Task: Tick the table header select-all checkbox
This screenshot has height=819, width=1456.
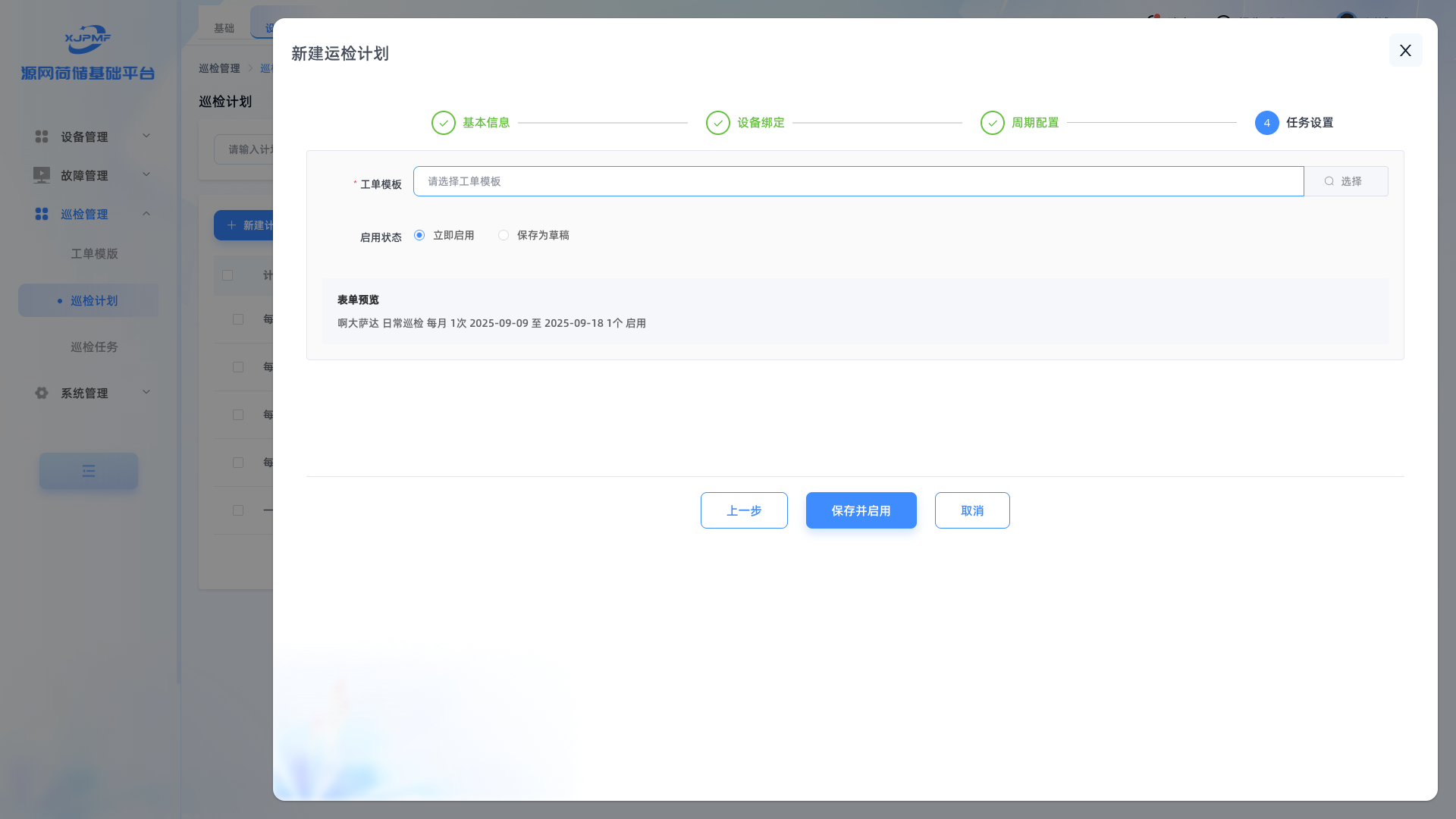Action: (227, 275)
